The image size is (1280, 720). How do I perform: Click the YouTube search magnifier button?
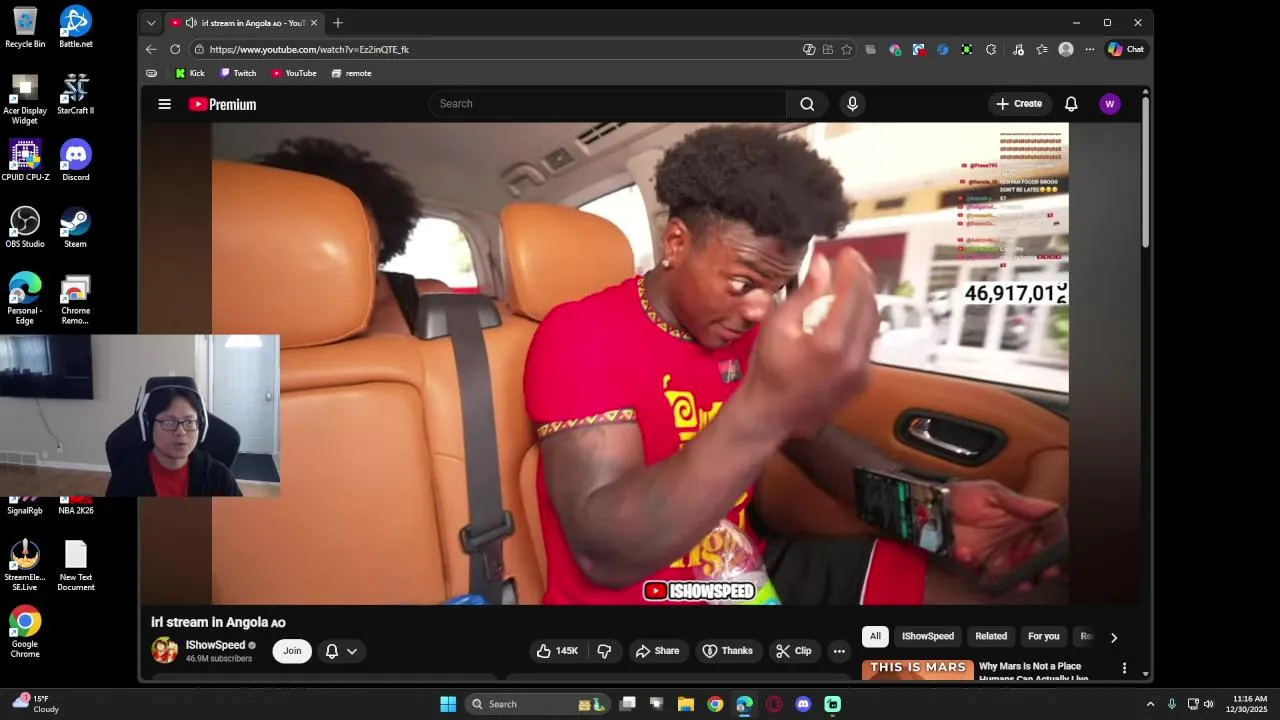pos(807,104)
